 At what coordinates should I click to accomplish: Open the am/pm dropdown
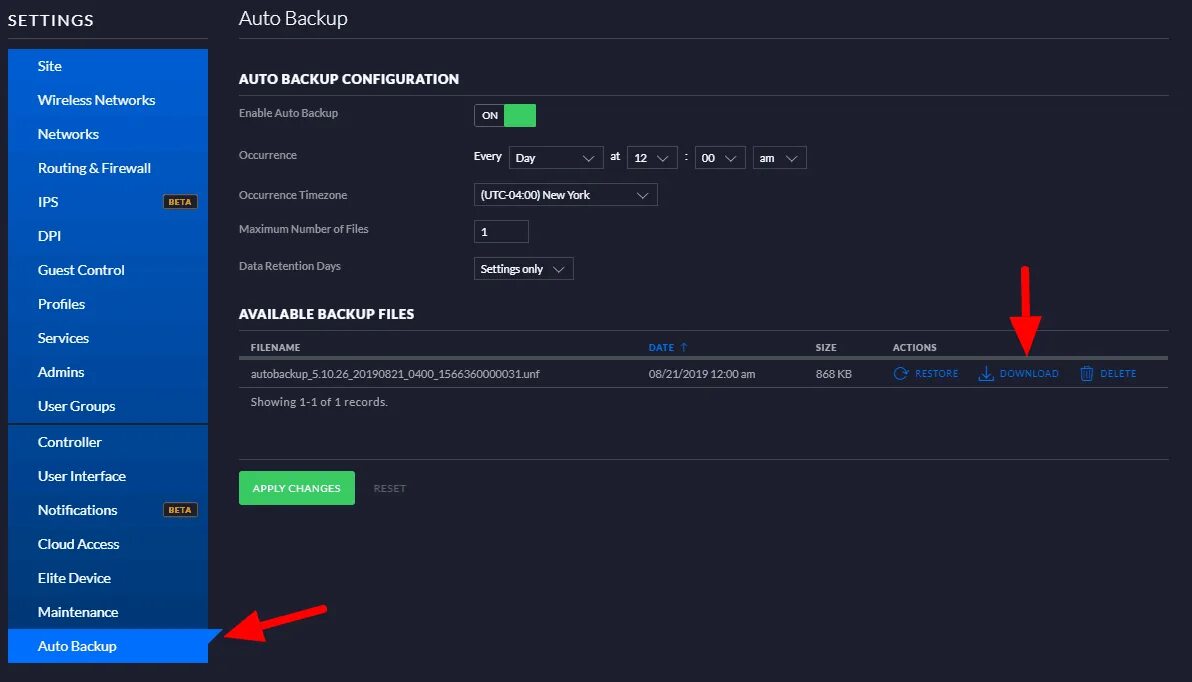[779, 157]
